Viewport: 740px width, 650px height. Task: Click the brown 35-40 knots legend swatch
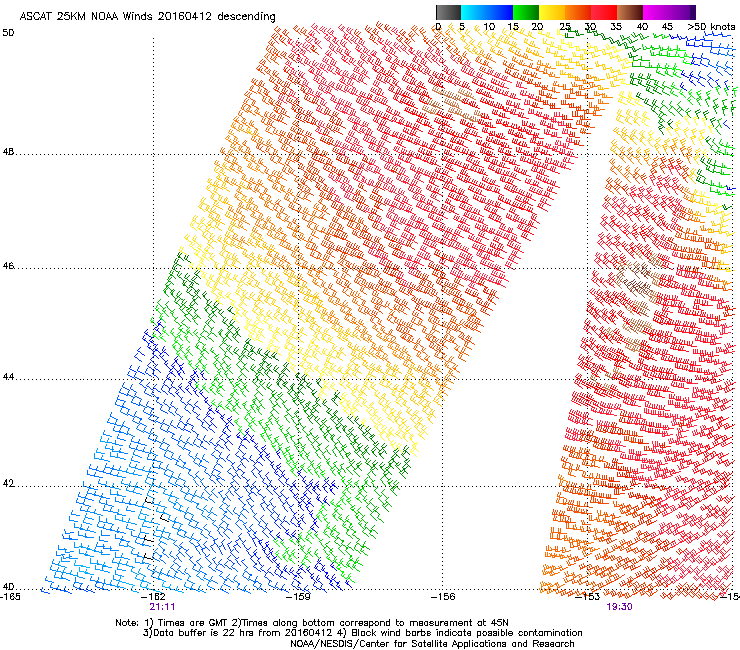pos(630,12)
